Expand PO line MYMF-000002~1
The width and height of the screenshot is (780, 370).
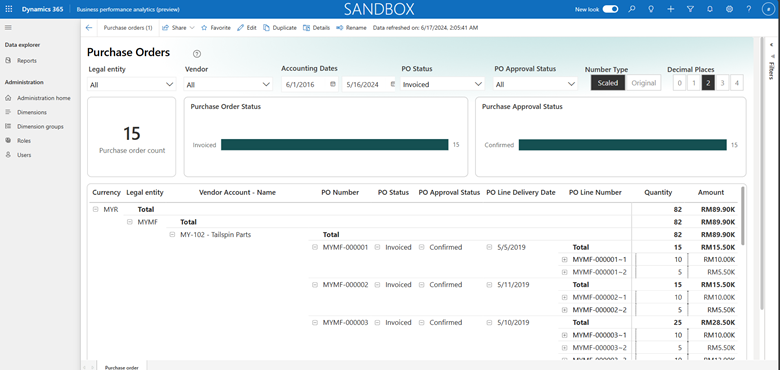click(565, 297)
